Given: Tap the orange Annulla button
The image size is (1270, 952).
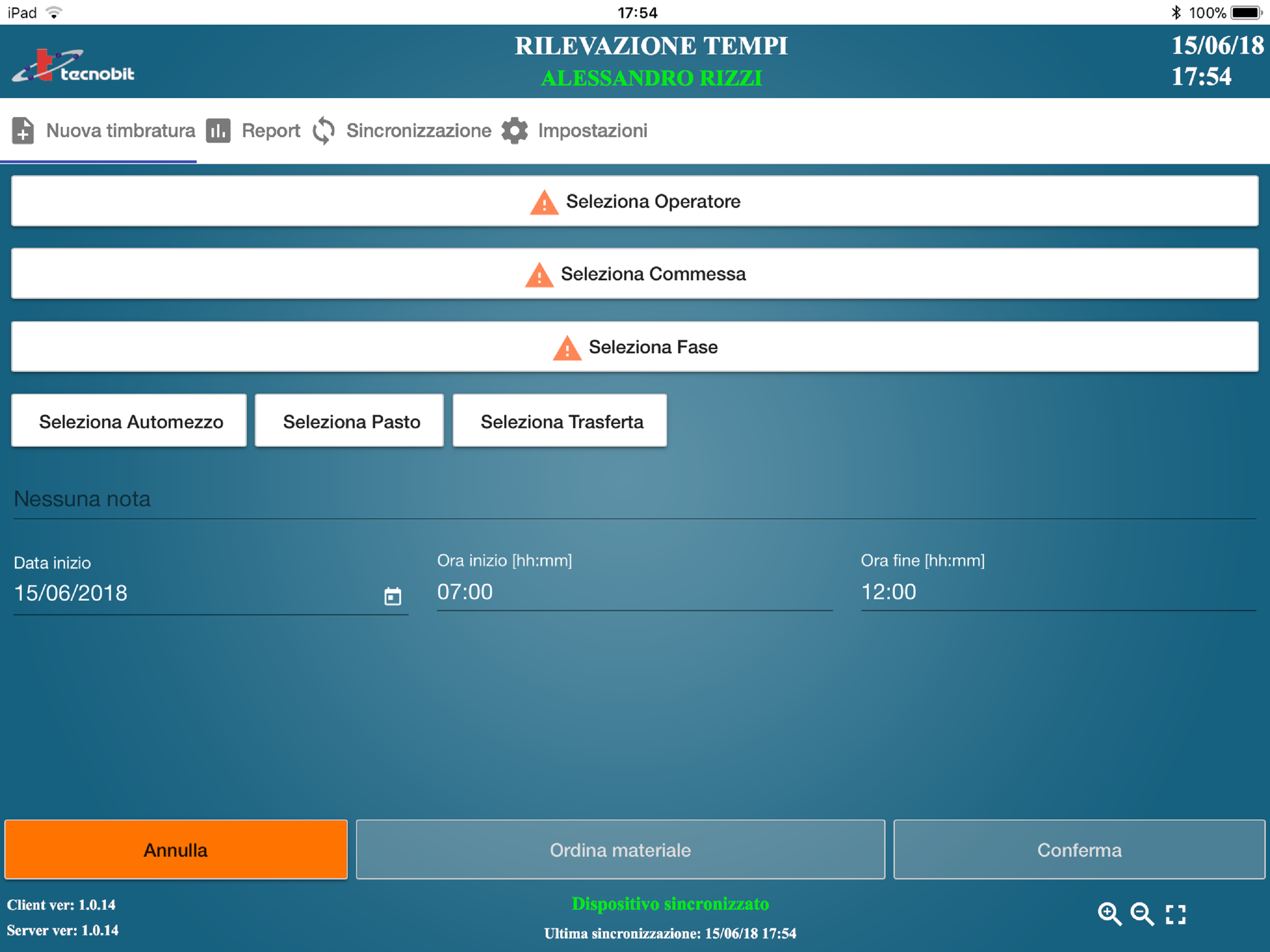Looking at the screenshot, I should pos(176,850).
